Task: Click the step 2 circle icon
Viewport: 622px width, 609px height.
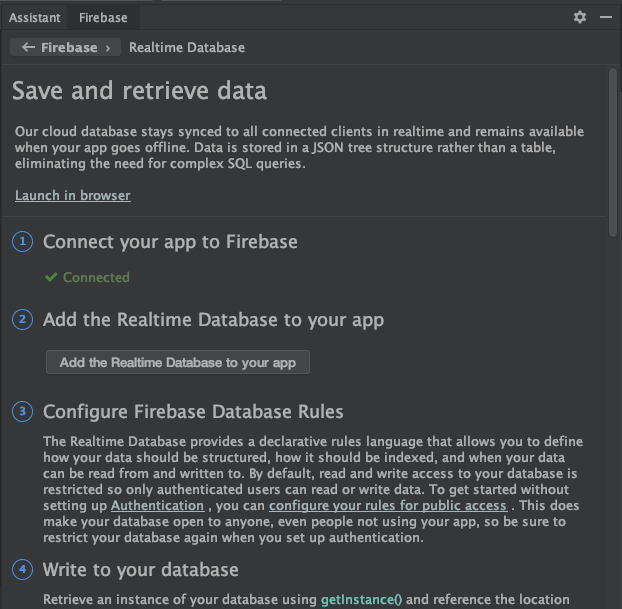Action: [x=22, y=320]
